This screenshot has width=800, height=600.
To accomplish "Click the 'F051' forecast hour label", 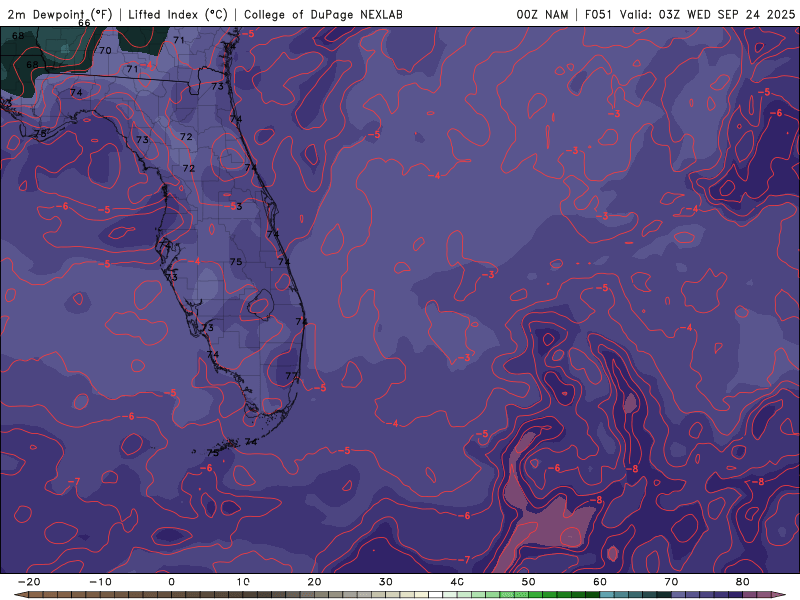I will coord(598,15).
